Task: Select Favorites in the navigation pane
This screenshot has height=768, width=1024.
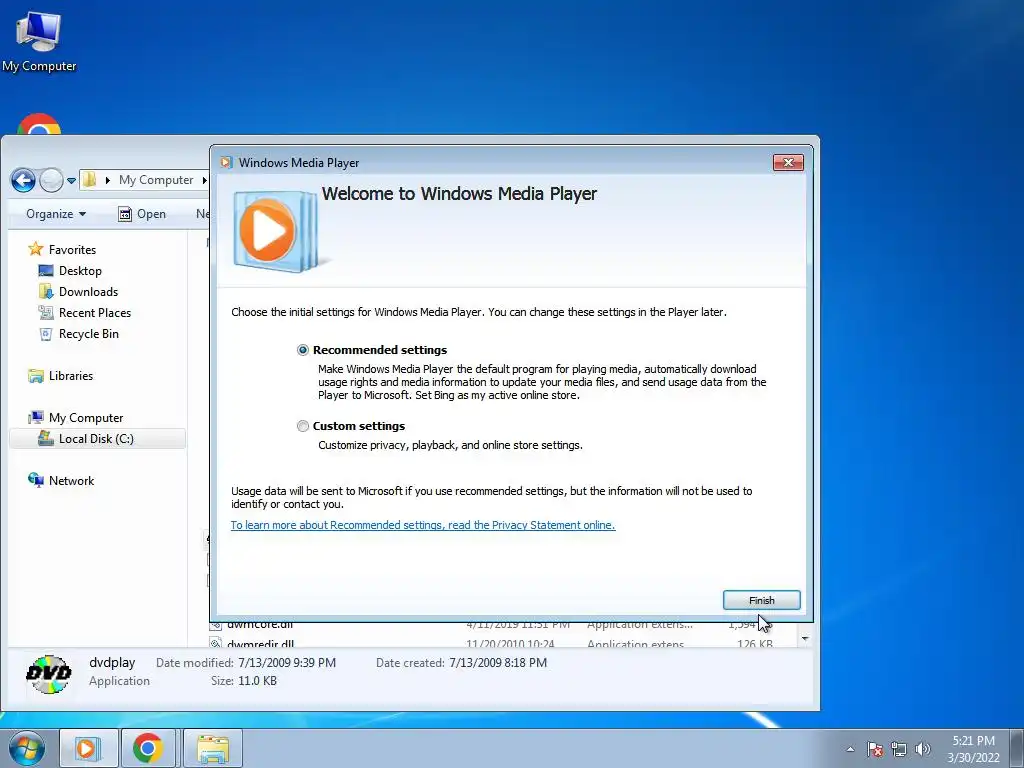Action: [72, 249]
